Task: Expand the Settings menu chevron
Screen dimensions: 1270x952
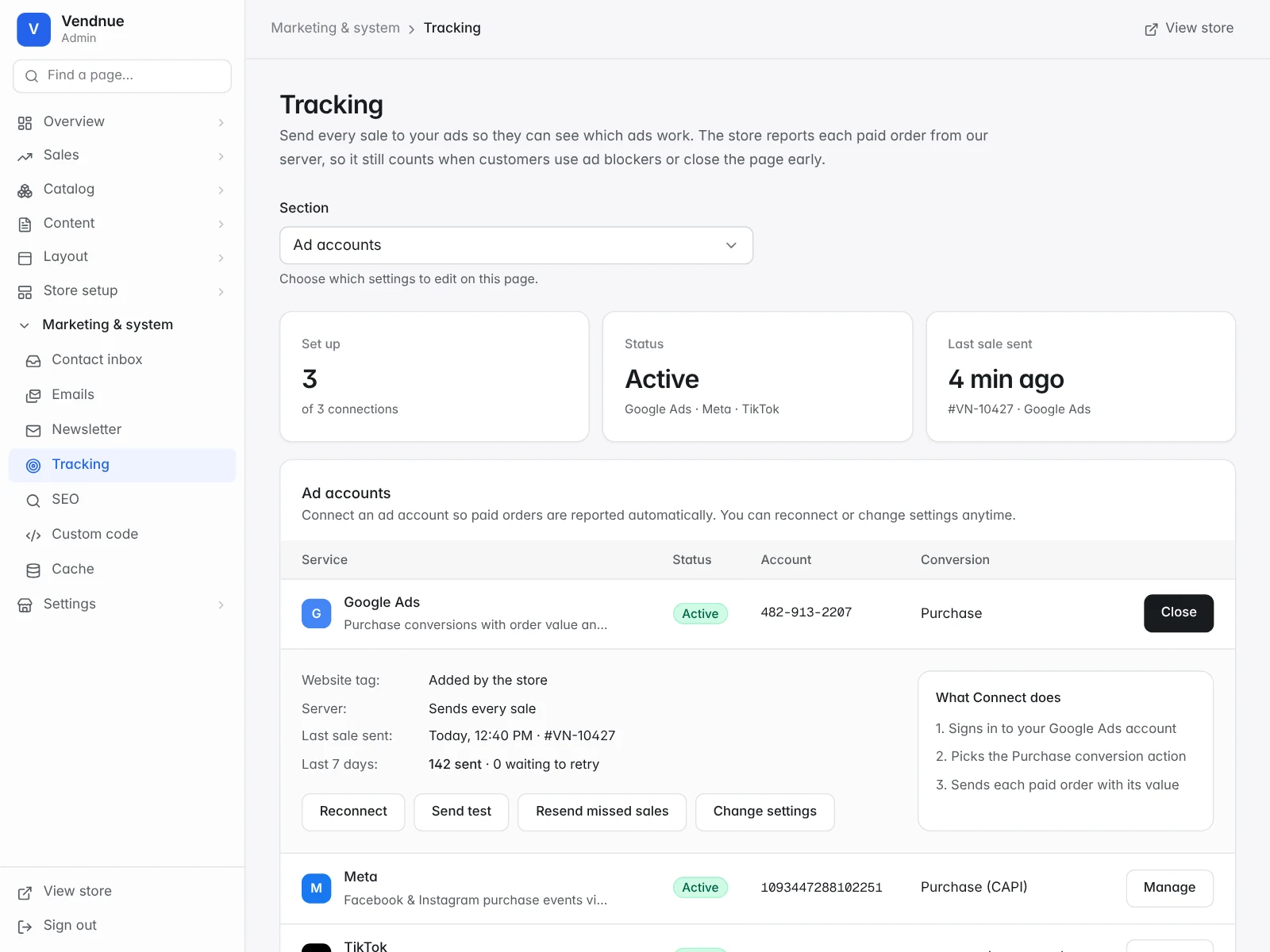Action: coord(221,605)
